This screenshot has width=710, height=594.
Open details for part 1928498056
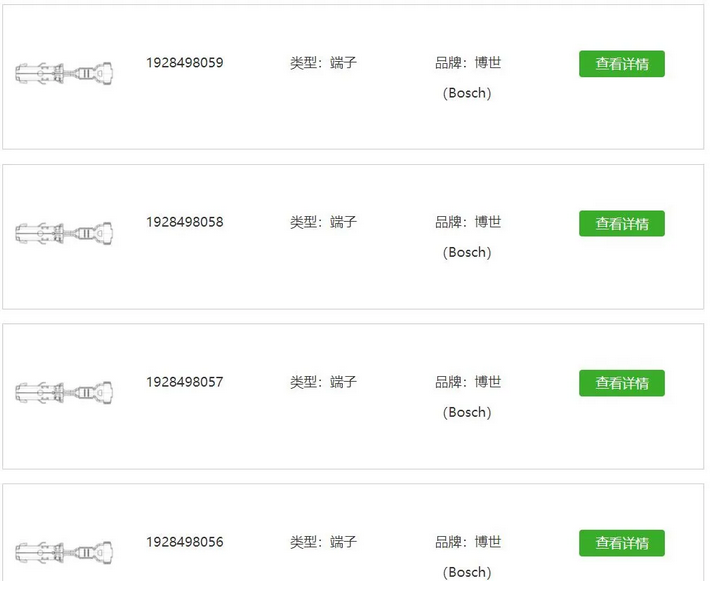coord(621,543)
